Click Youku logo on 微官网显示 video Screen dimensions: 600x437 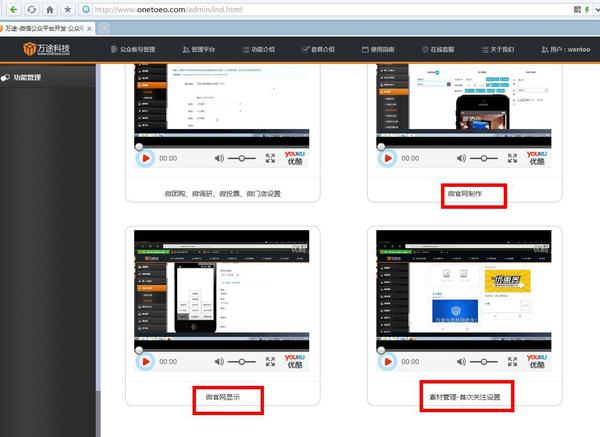point(295,361)
